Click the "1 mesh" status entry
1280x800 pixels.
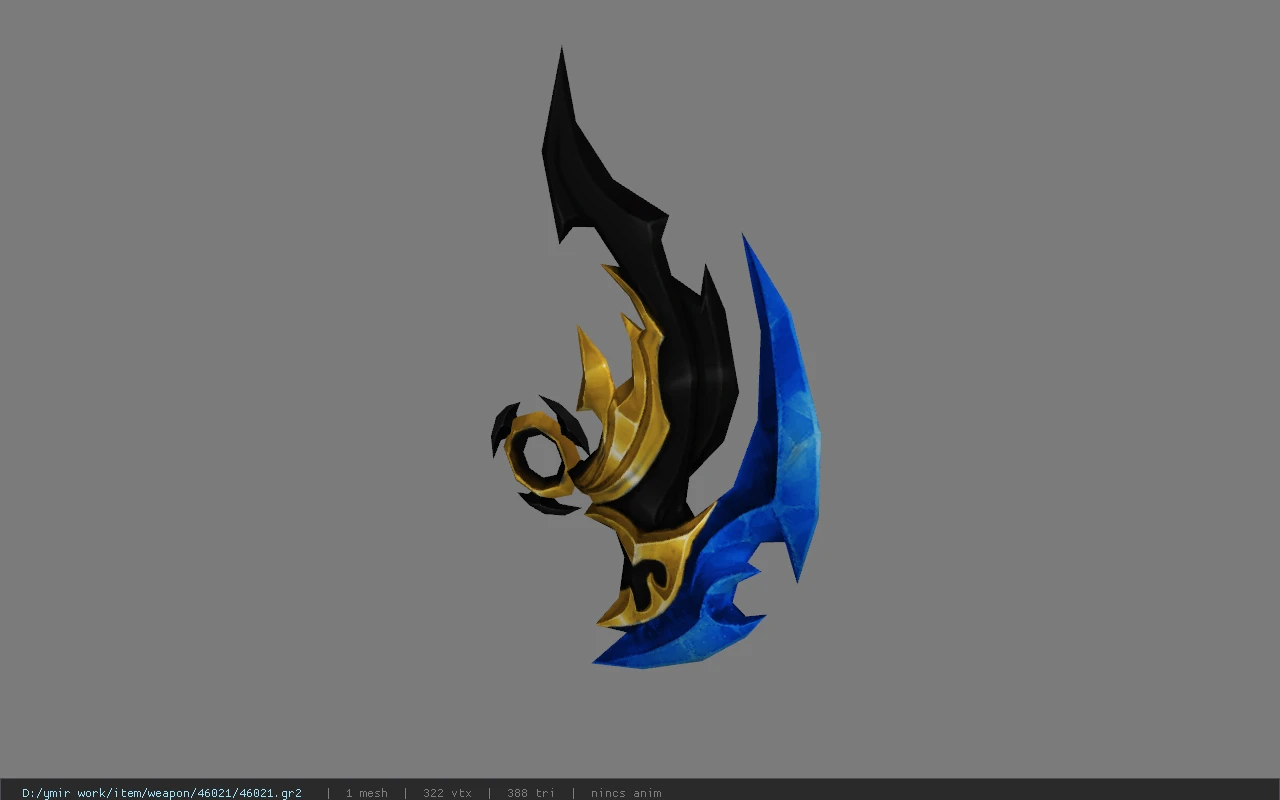click(367, 793)
